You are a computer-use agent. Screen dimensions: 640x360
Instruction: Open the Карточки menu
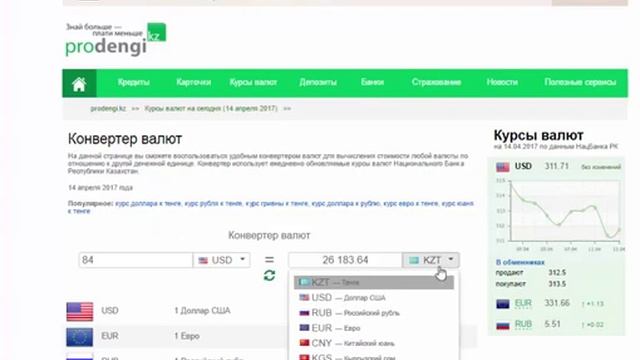pos(193,82)
